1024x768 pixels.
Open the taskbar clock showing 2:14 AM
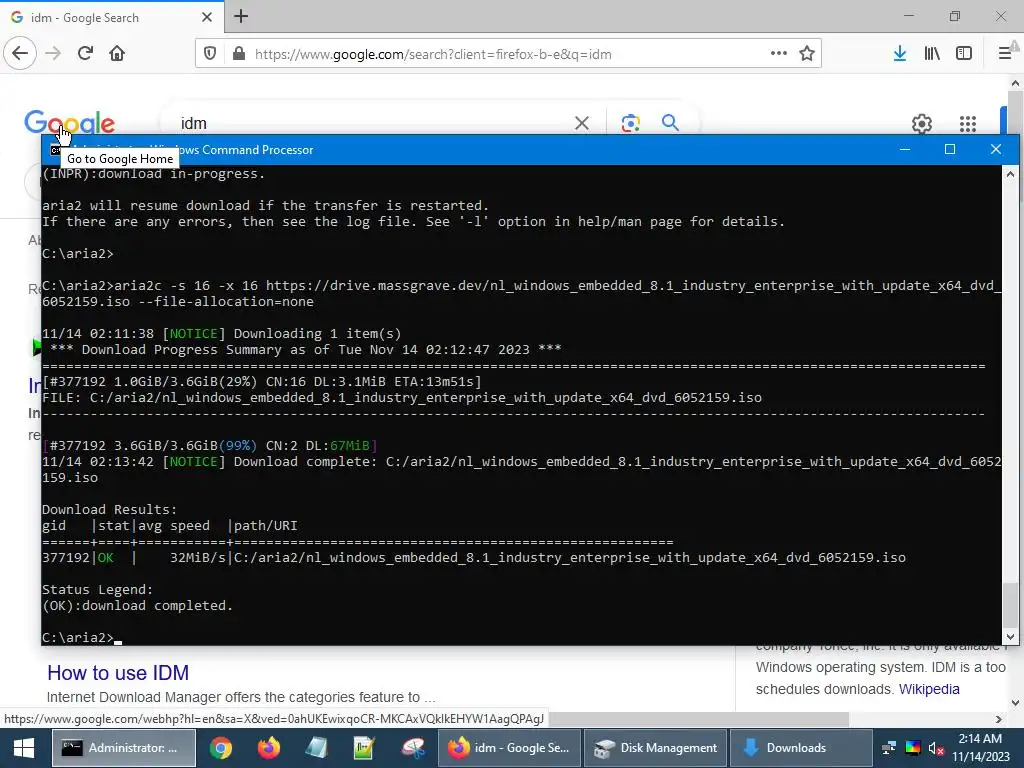tap(980, 748)
